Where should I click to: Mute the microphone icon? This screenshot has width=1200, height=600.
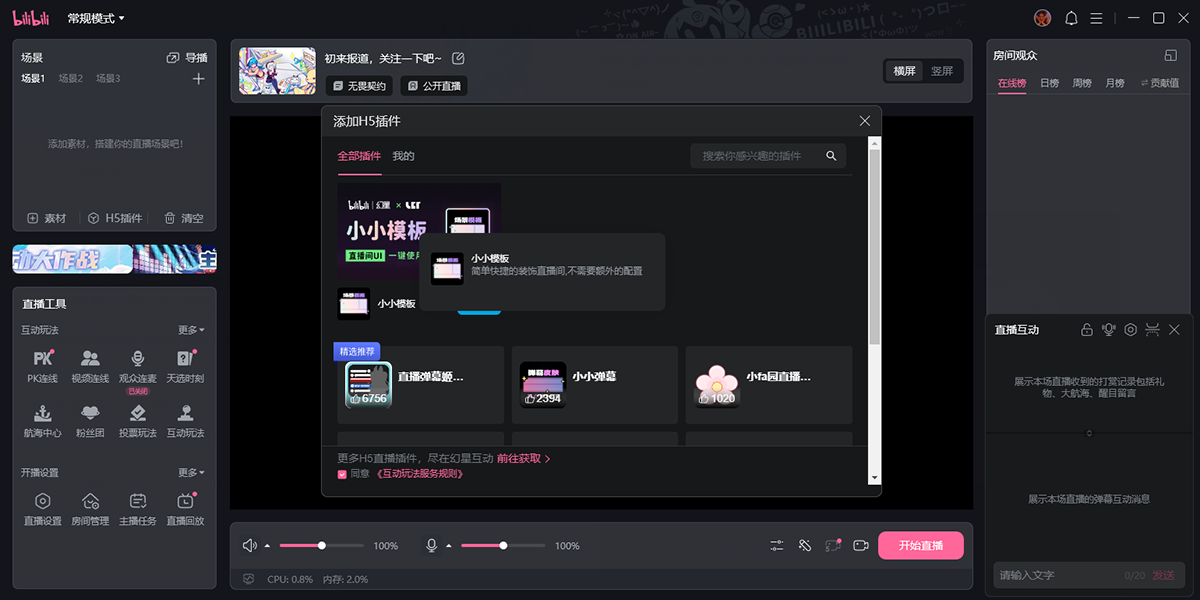(x=432, y=546)
